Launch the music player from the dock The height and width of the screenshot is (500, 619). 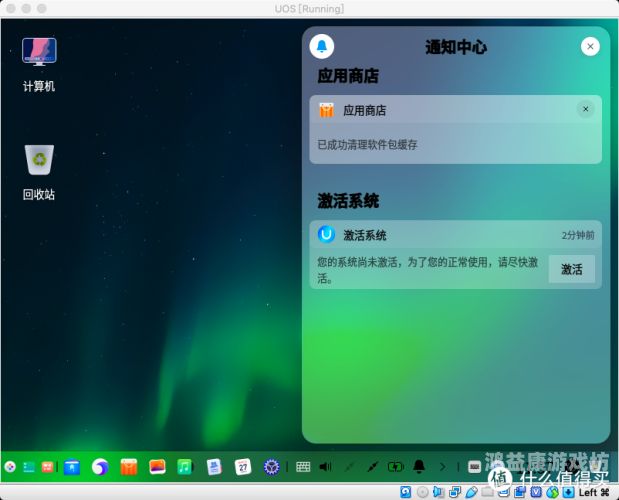tap(185, 467)
